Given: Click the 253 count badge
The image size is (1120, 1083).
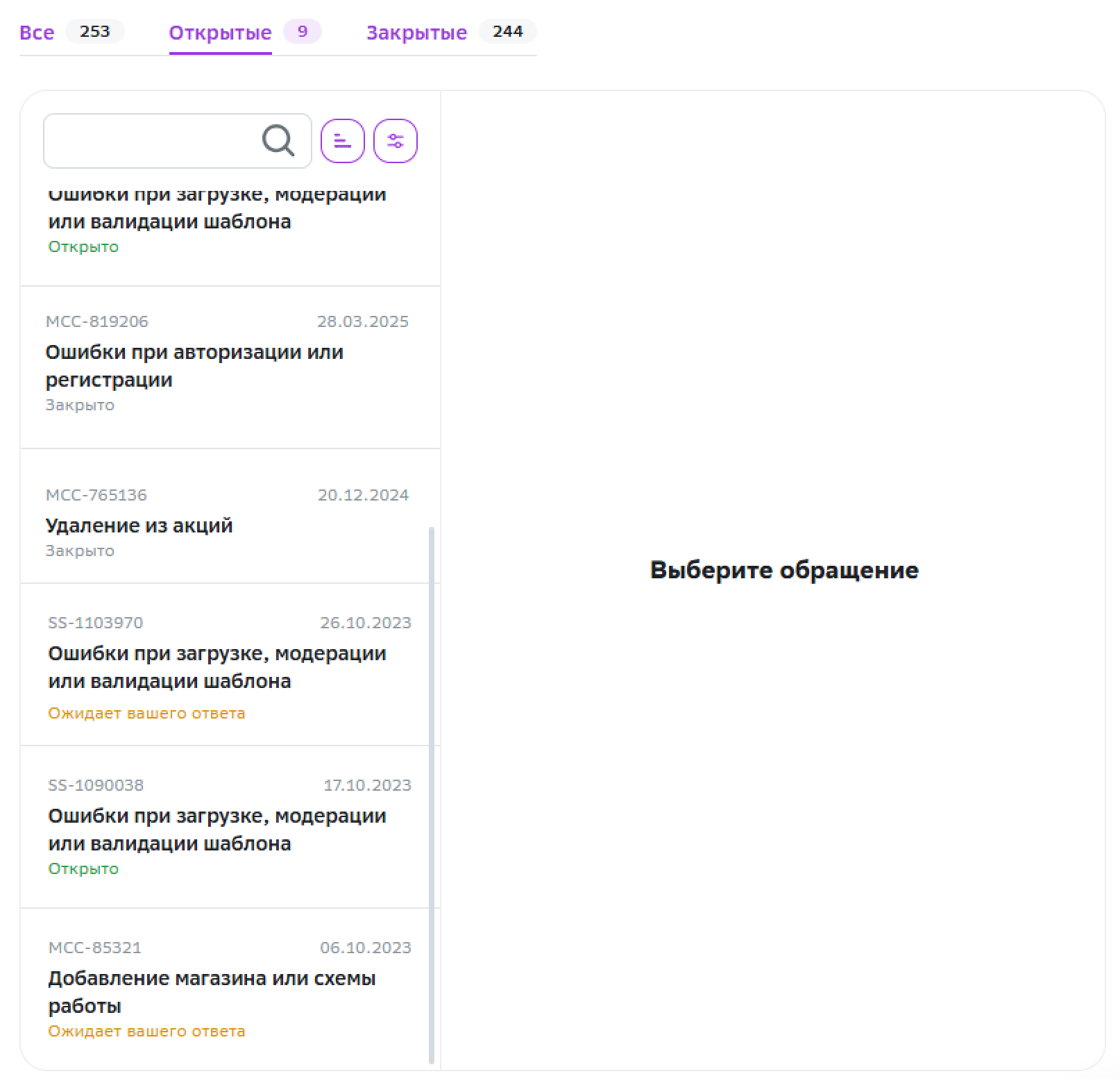Looking at the screenshot, I should tap(95, 31).
